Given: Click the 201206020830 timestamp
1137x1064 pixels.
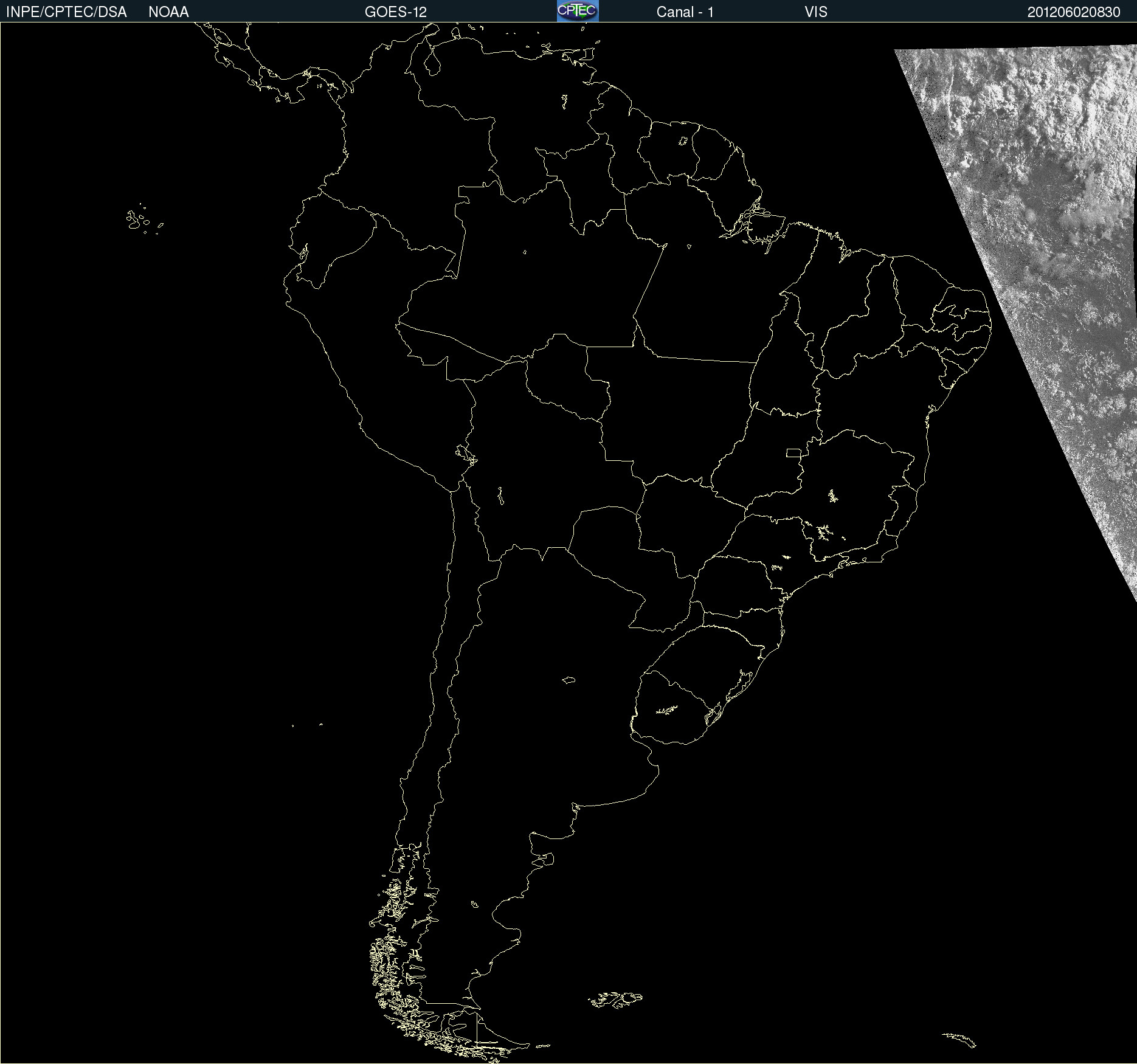Looking at the screenshot, I should tap(1074, 12).
